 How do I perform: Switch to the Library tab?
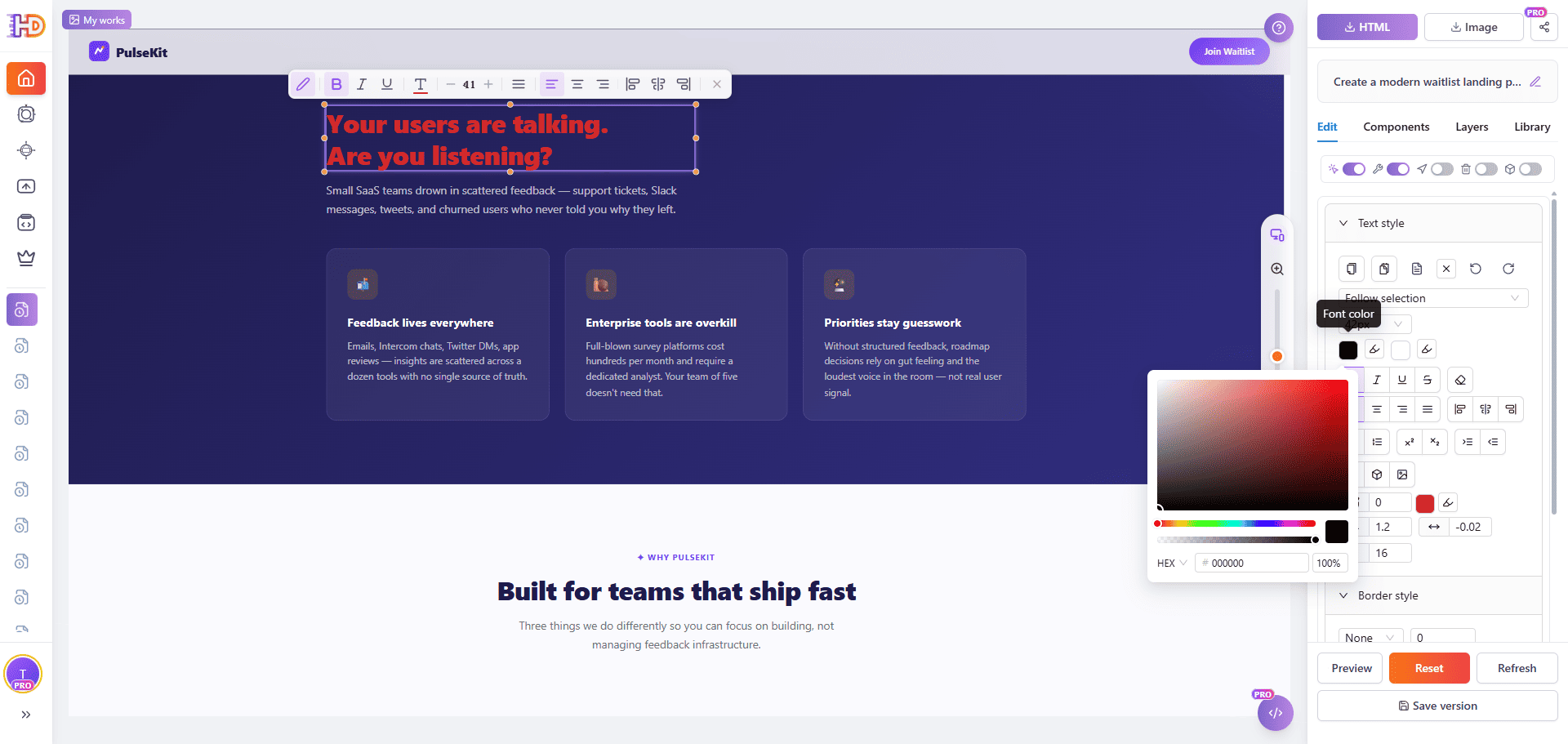[1532, 127]
